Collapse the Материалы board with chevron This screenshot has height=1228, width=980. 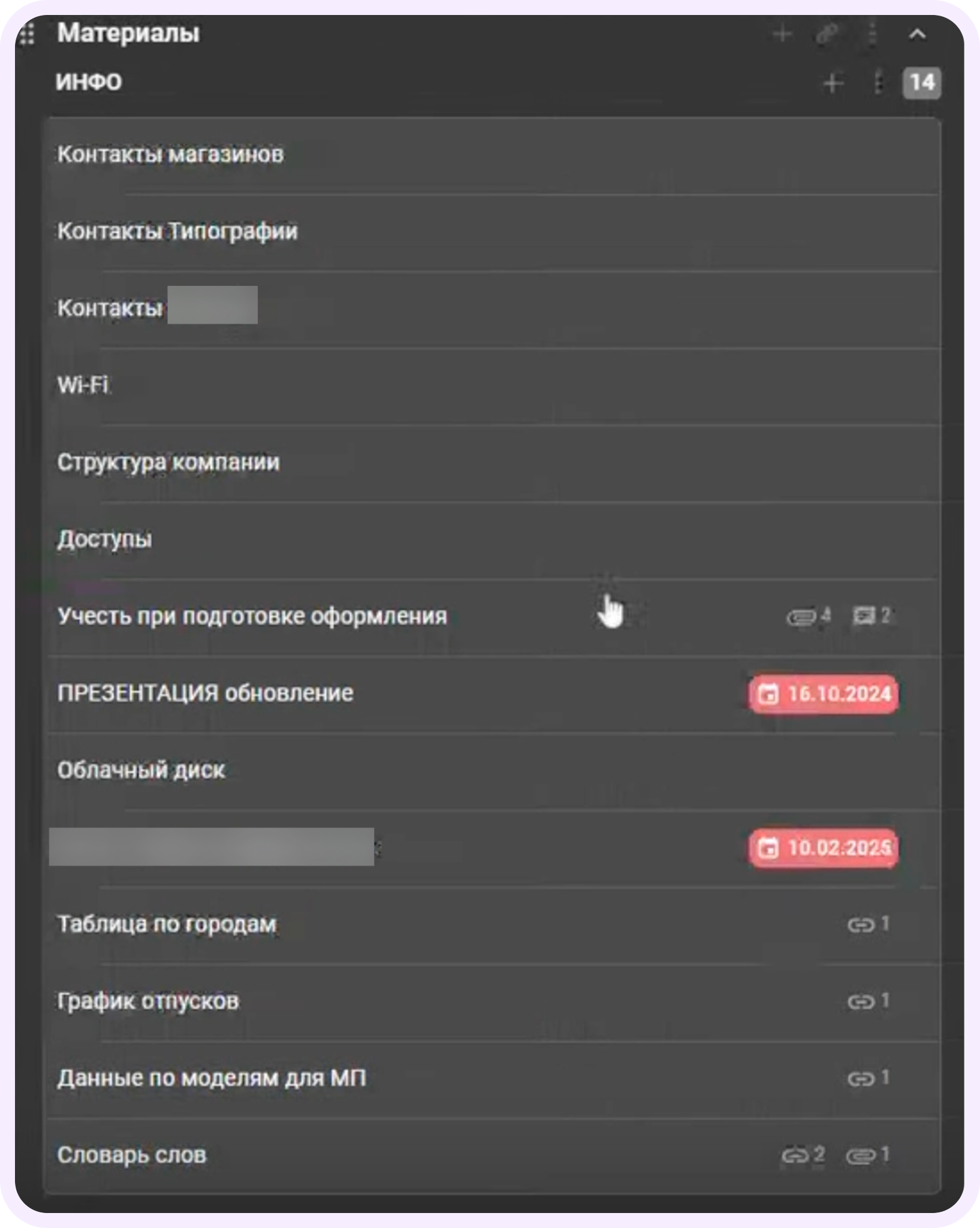point(916,34)
